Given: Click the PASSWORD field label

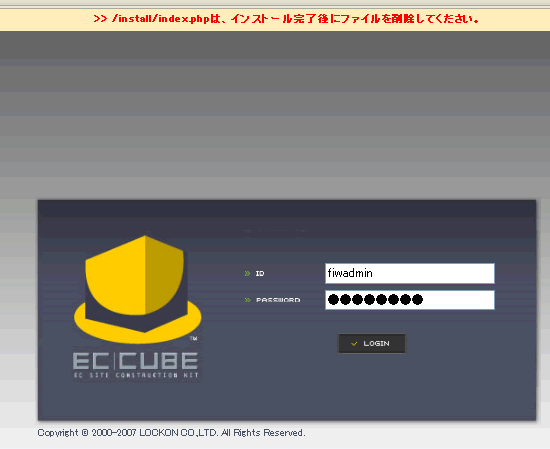Looking at the screenshot, I should coord(278,300).
